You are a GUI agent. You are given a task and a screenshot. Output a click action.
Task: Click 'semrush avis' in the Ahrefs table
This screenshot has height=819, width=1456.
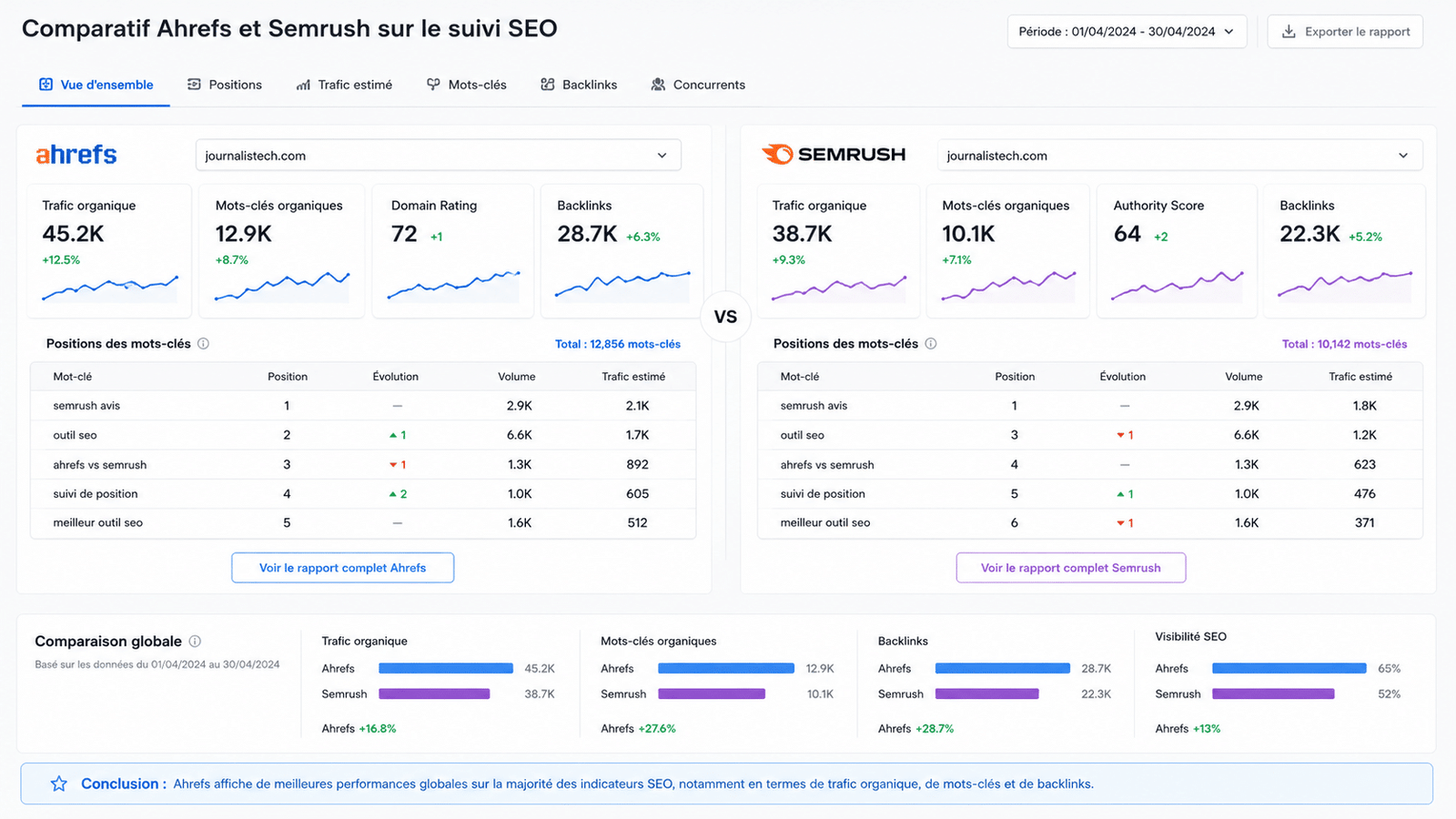(86, 406)
